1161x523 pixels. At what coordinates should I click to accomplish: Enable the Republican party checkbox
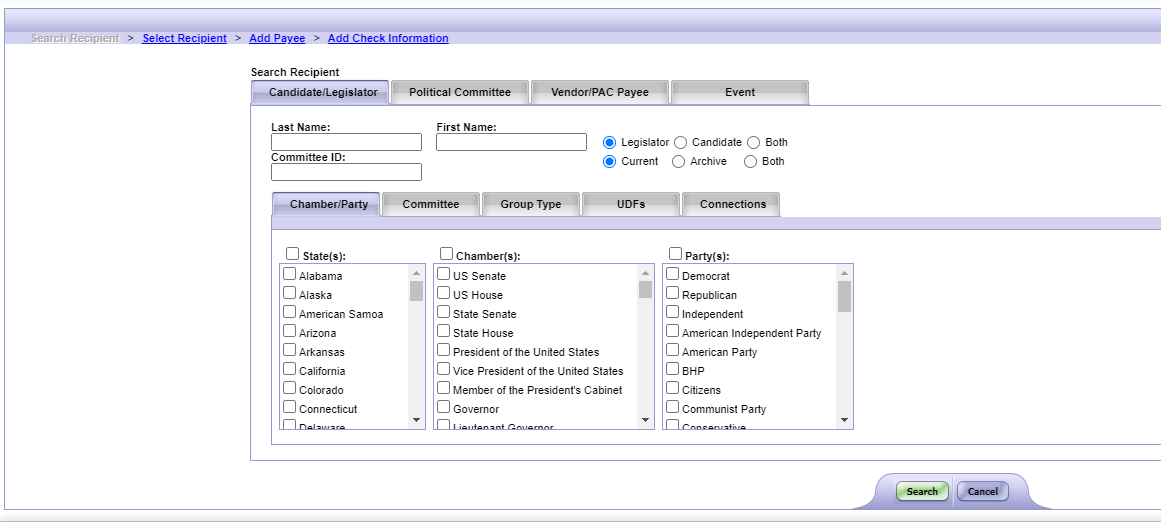coord(673,294)
